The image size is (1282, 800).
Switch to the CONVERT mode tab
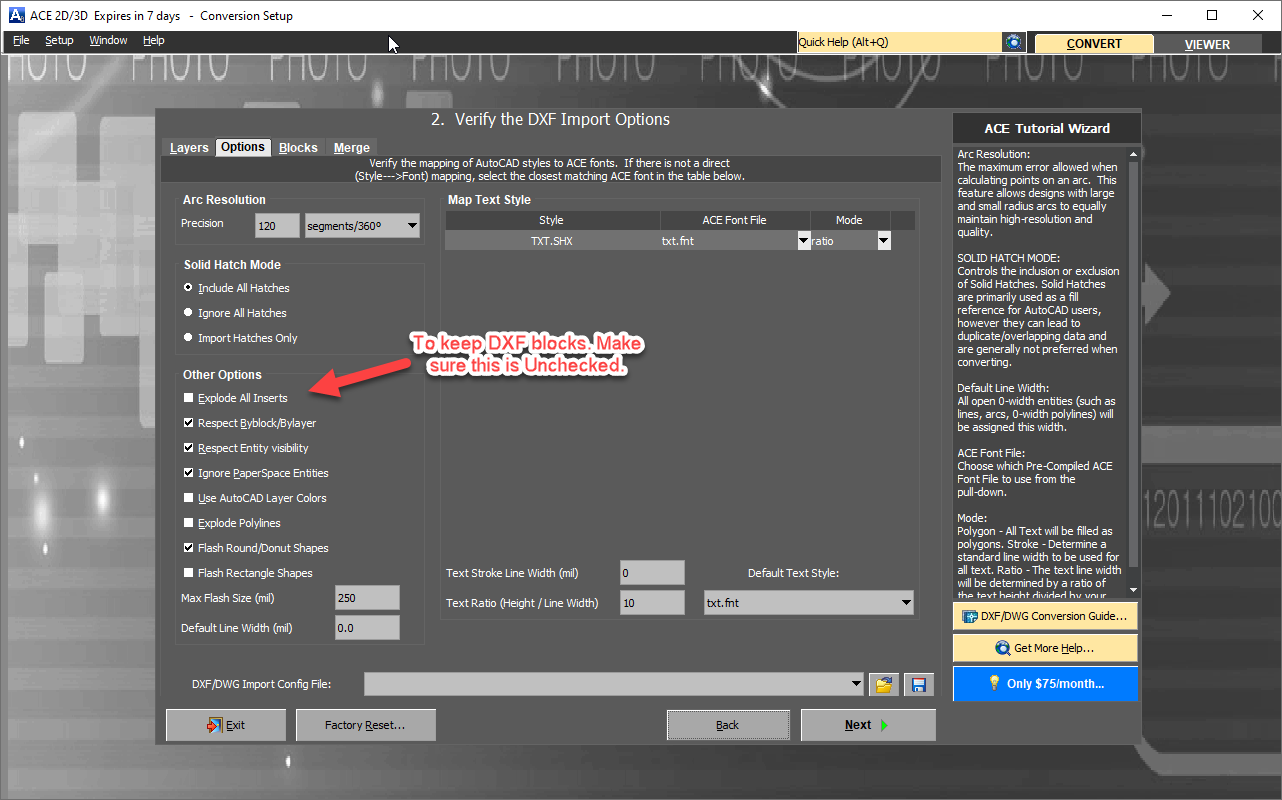(x=1094, y=44)
